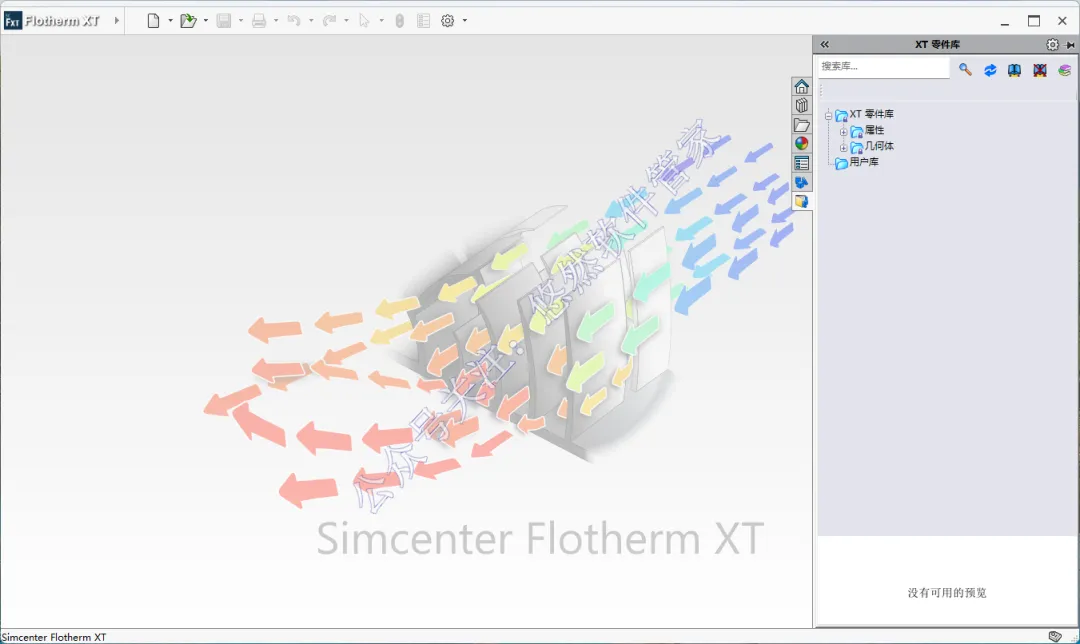
Task: Create a new document with the blank page icon
Action: pos(153,21)
